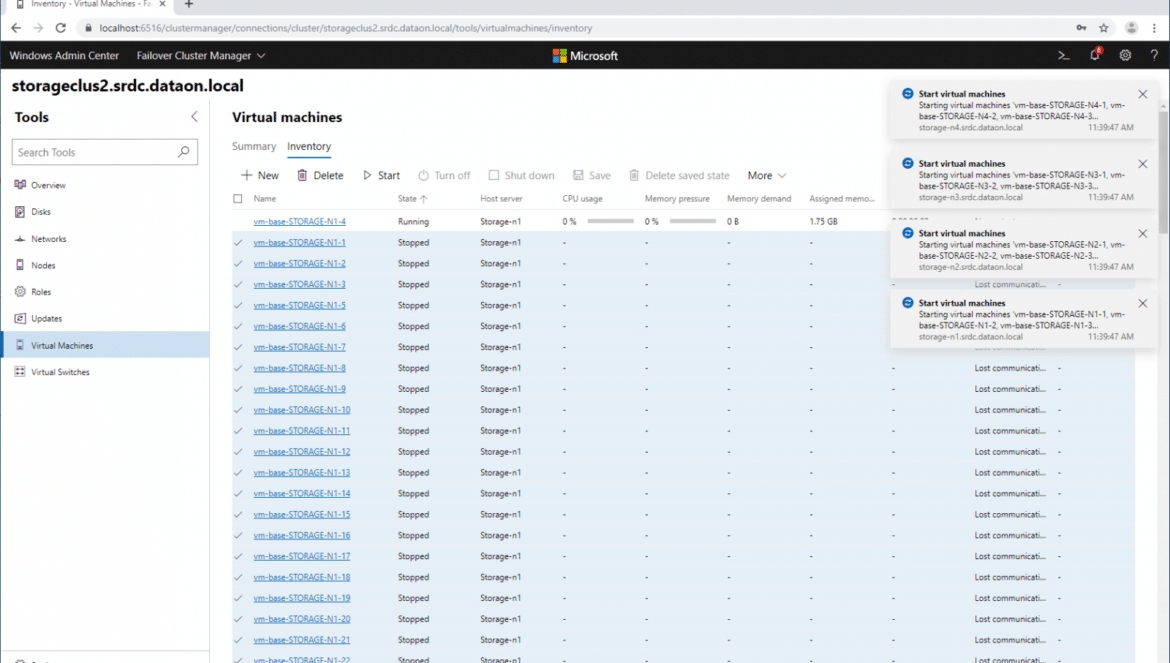Dismiss the storage-n1 Start virtual machines notification
Viewport: 1170px width, 663px height.
(x=1142, y=304)
